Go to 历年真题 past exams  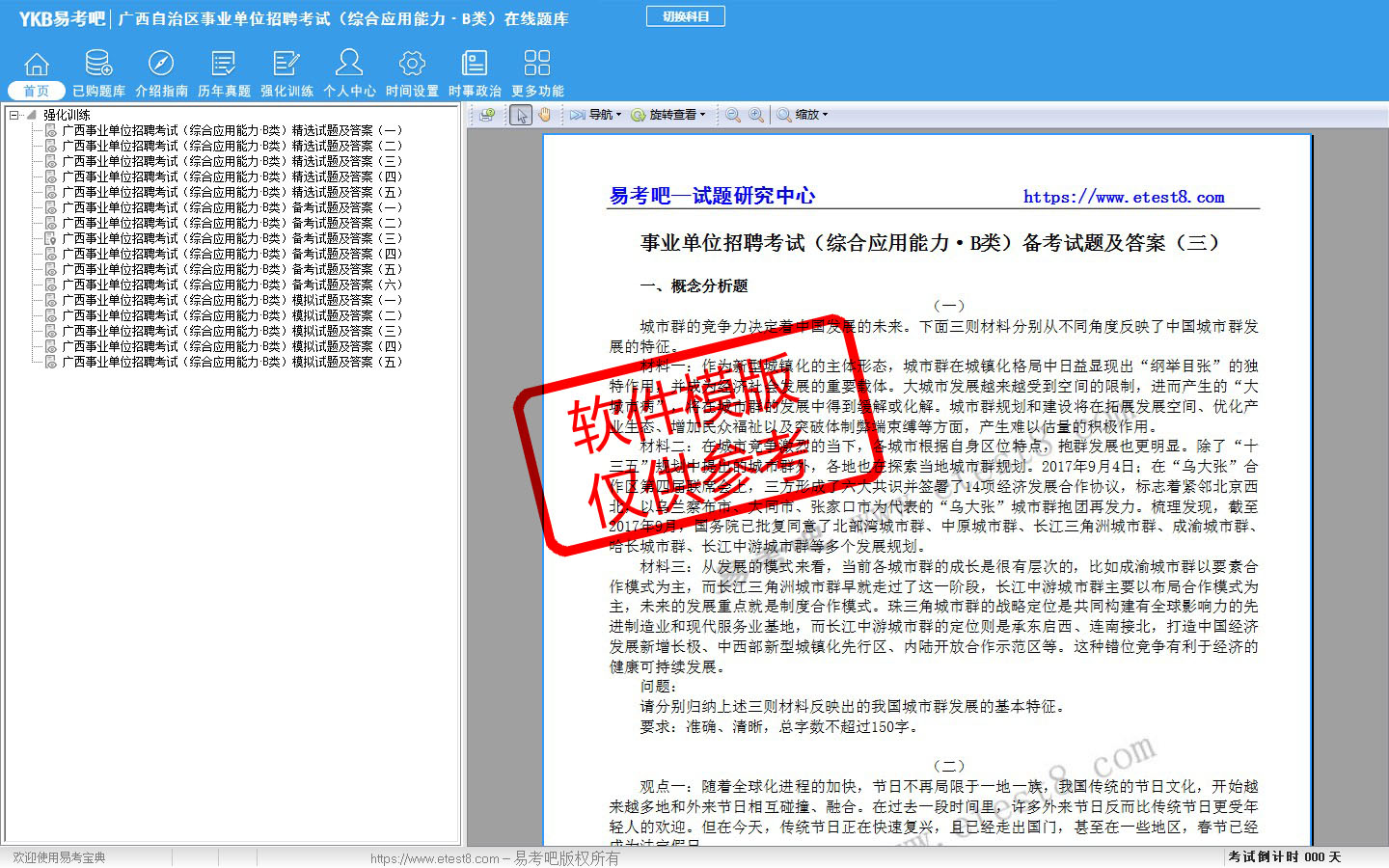(x=224, y=73)
